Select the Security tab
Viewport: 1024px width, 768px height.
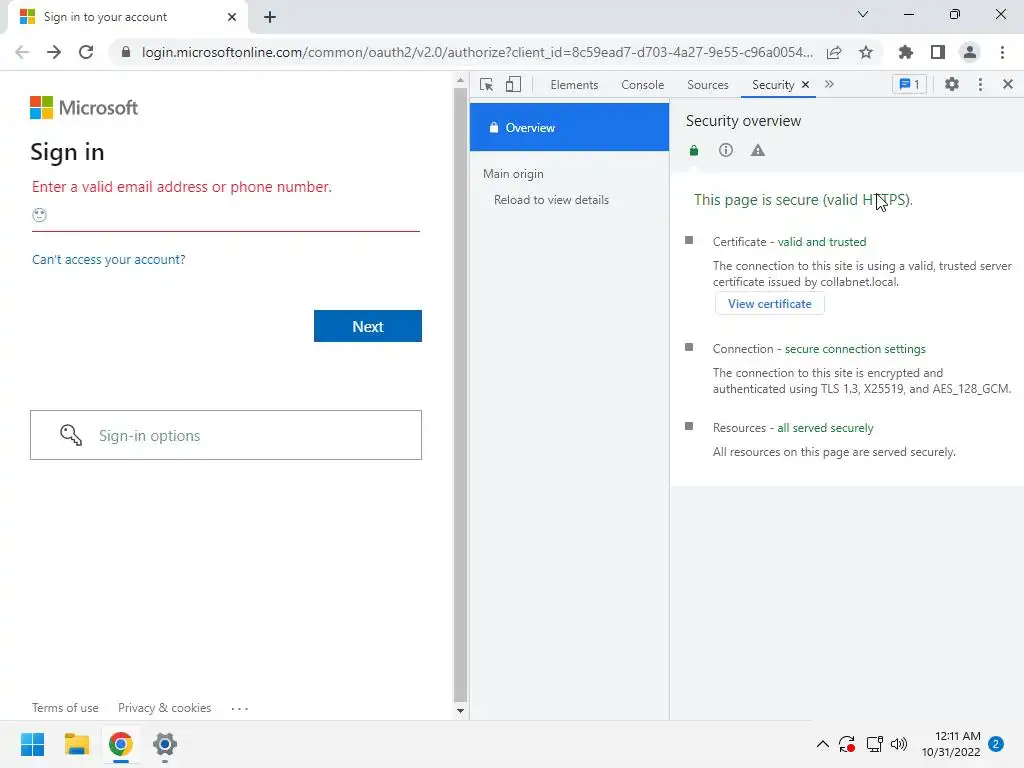773,85
